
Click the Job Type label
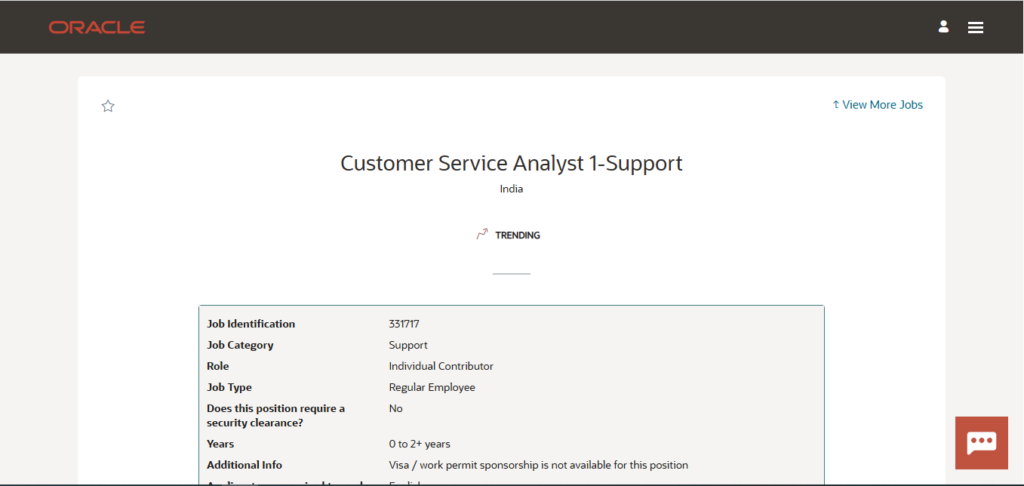[x=229, y=387]
